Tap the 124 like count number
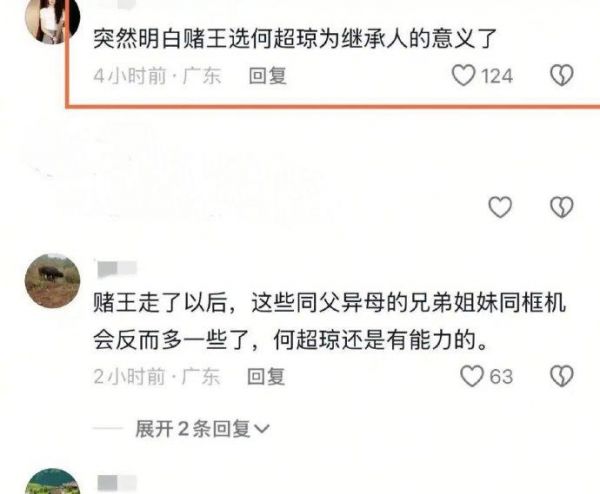 coord(497,76)
